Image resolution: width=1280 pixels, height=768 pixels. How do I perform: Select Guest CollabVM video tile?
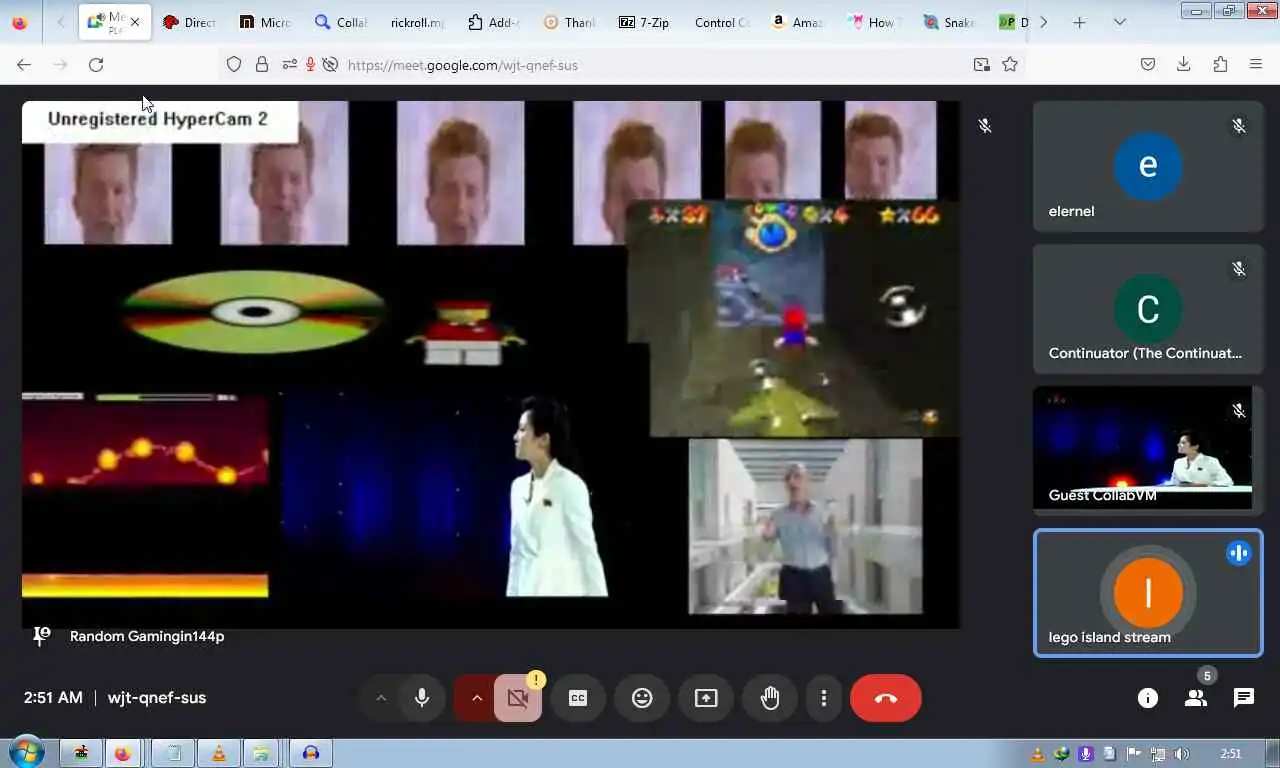1148,450
